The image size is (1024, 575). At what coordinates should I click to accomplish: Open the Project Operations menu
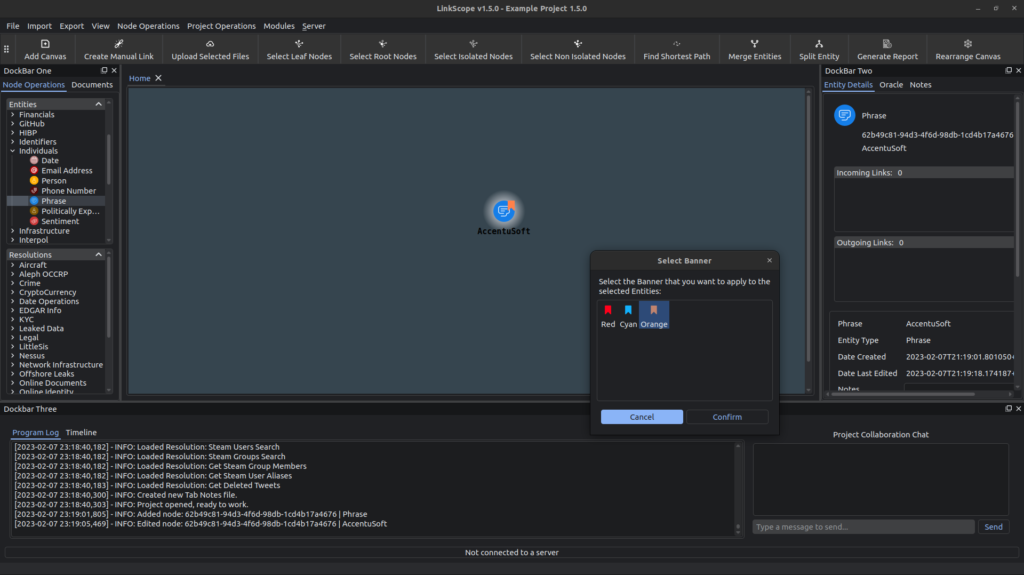(x=221, y=26)
